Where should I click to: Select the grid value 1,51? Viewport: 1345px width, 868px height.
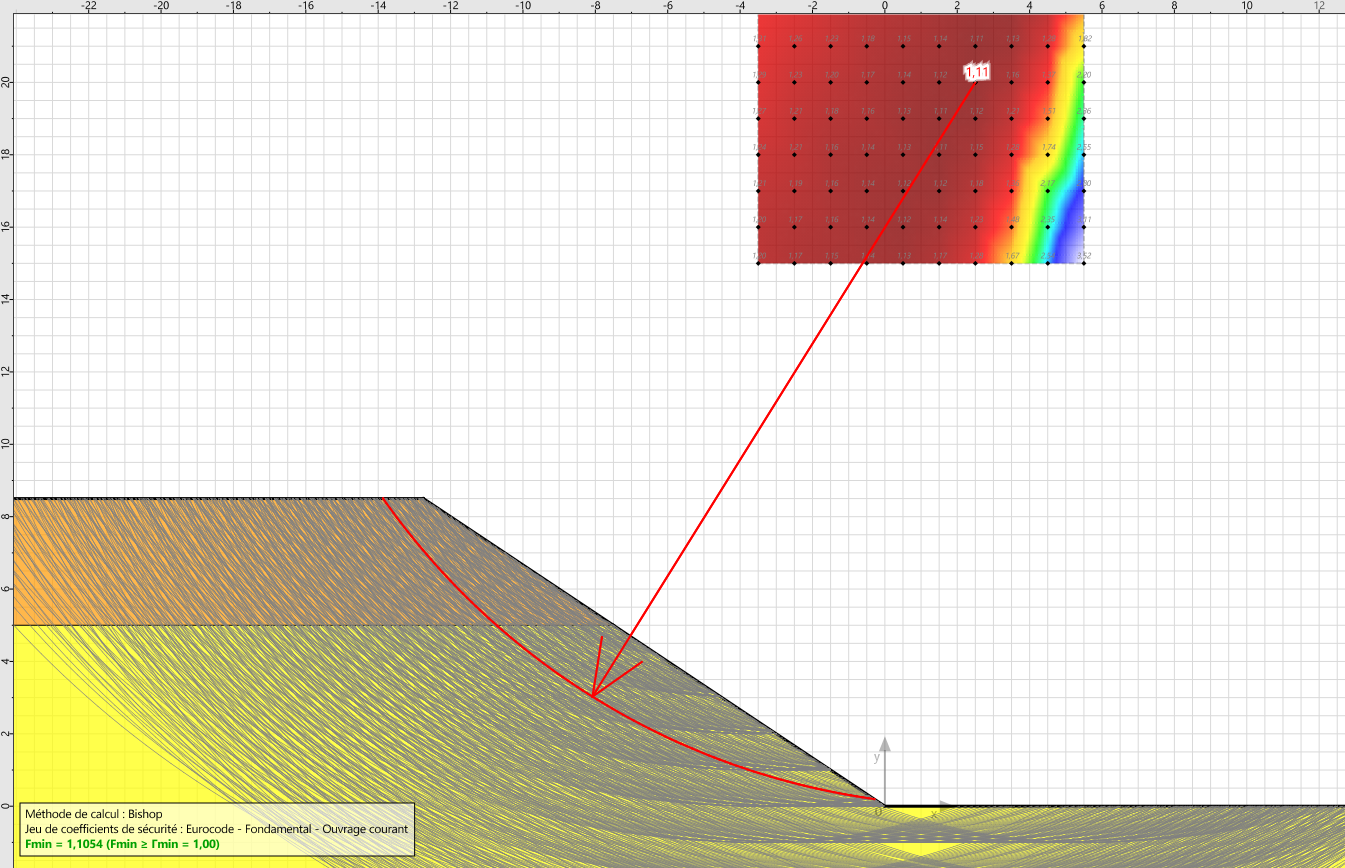tap(1049, 111)
